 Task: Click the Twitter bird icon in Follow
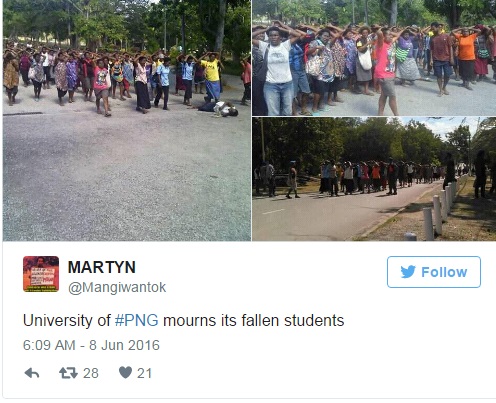(408, 272)
